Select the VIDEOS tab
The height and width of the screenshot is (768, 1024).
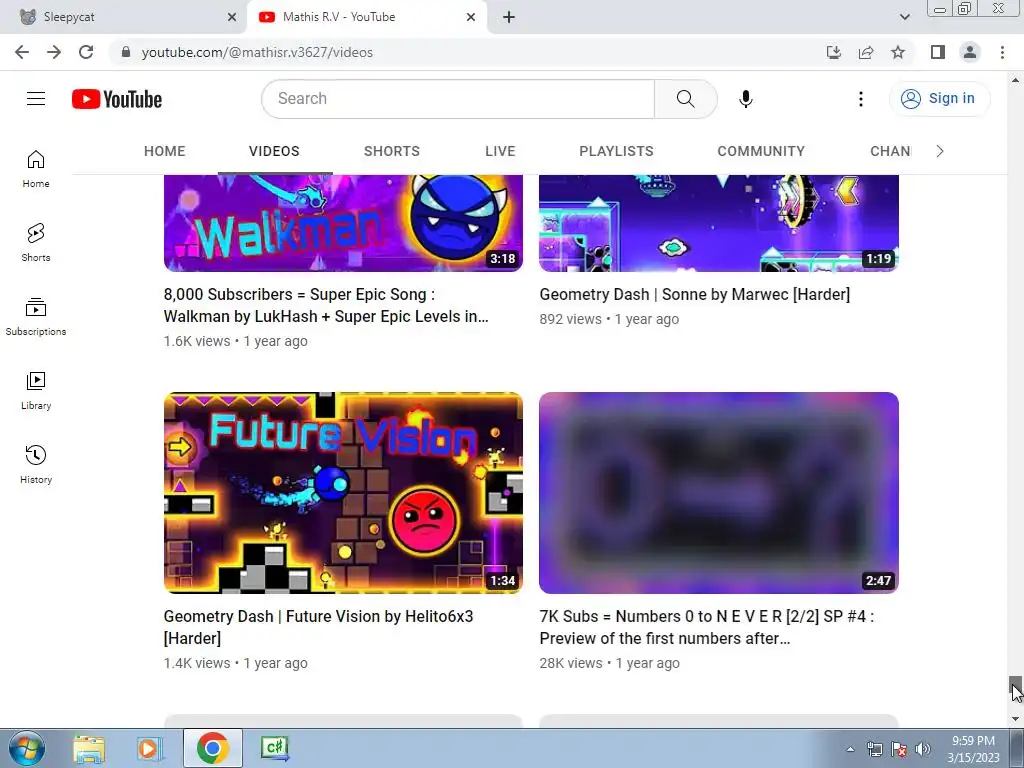[274, 152]
